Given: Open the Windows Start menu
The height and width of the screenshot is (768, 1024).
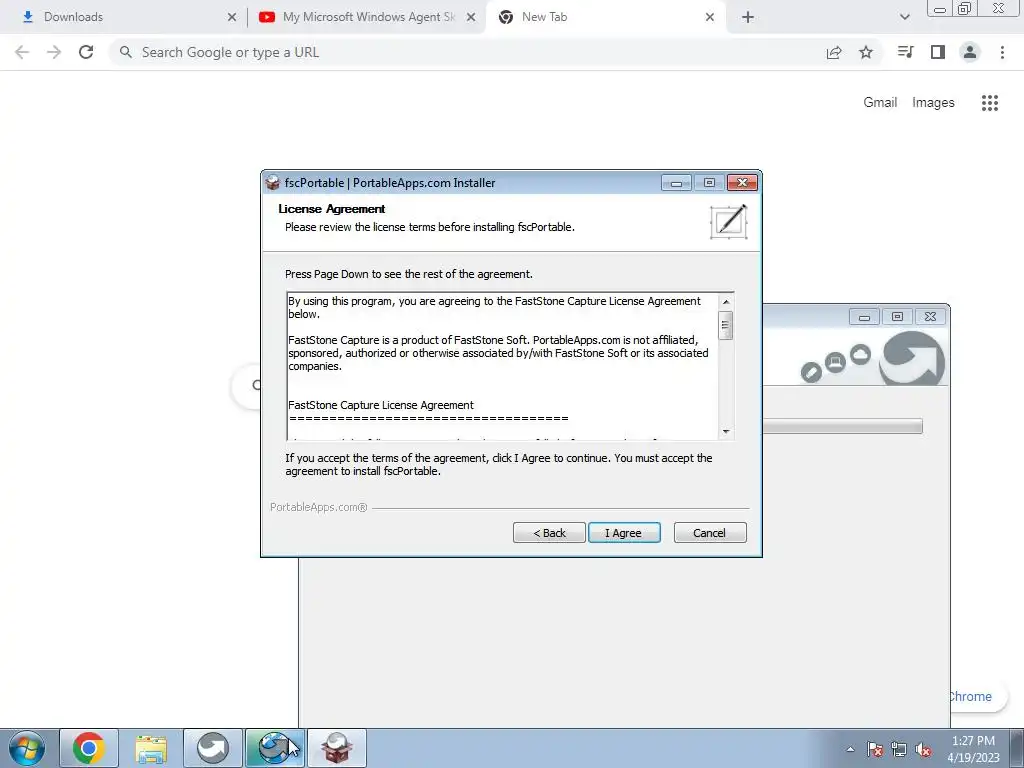Looking at the screenshot, I should pyautogui.click(x=26, y=748).
